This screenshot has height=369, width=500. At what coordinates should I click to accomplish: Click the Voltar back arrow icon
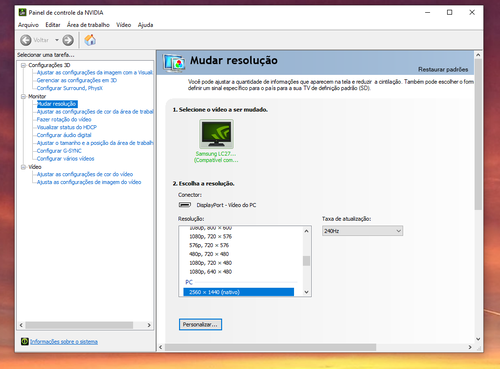[26, 40]
